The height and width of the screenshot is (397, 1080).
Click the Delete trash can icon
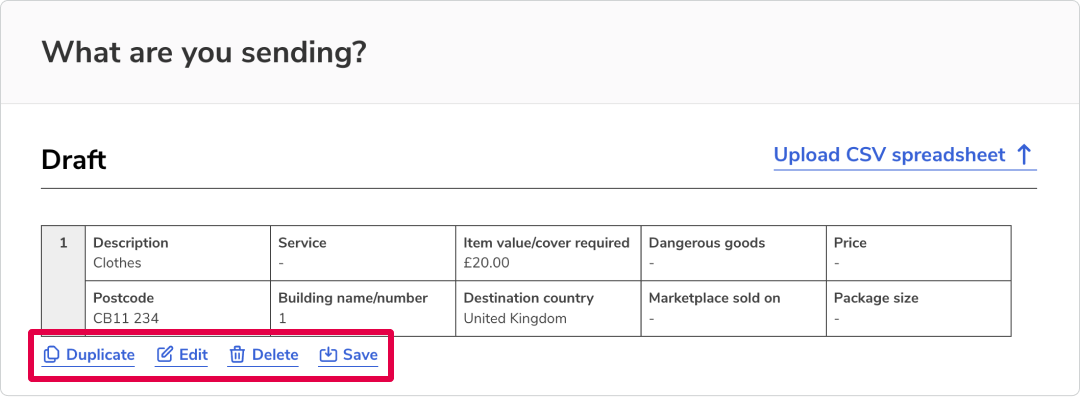(x=237, y=355)
